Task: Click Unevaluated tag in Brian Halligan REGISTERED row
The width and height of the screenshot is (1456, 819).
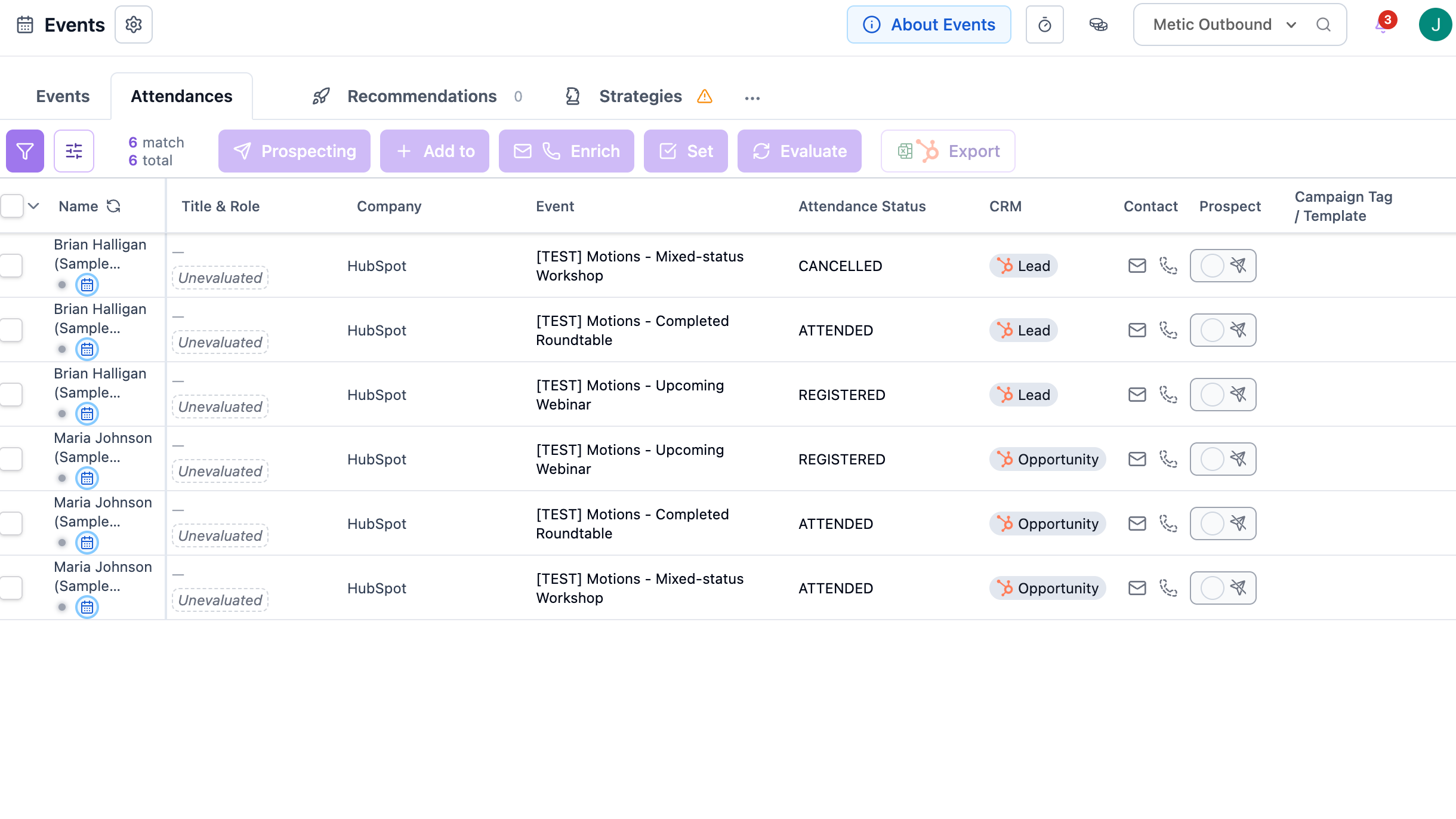Action: click(220, 407)
